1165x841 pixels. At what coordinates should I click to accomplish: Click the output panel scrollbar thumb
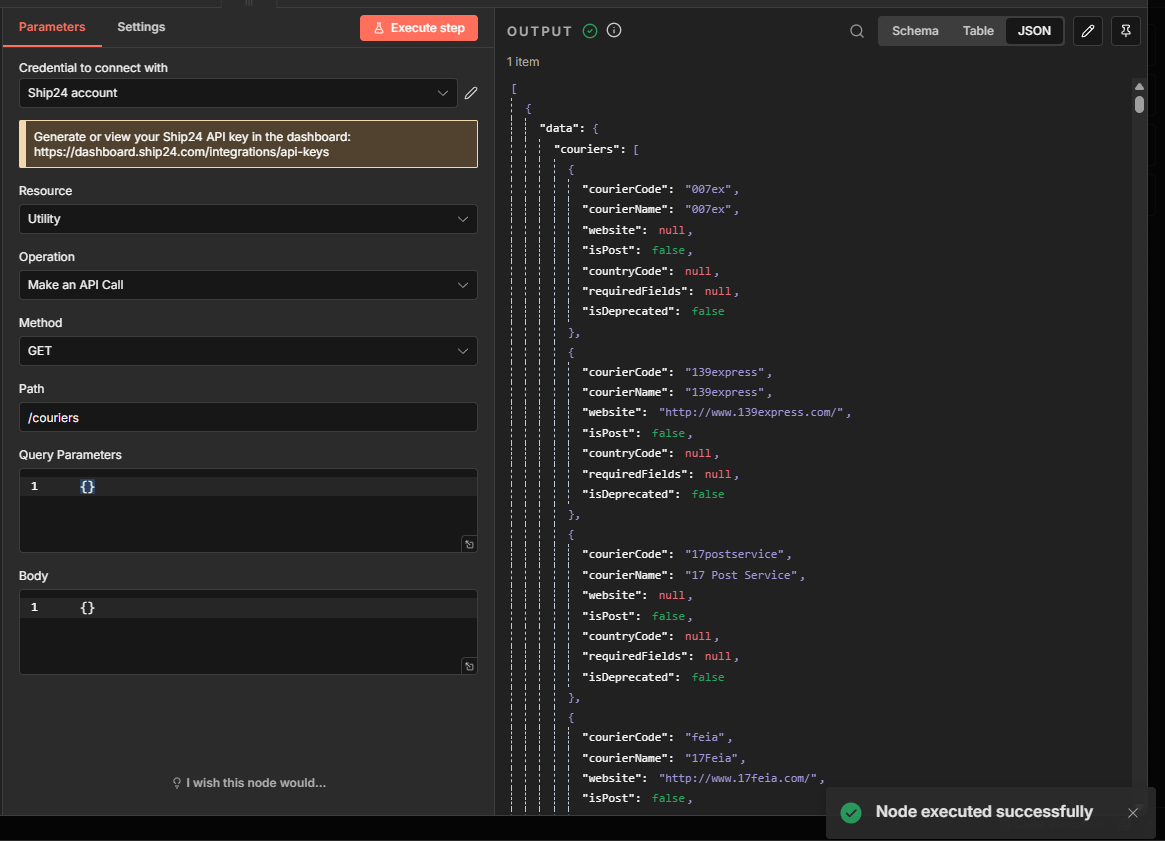tap(1139, 104)
